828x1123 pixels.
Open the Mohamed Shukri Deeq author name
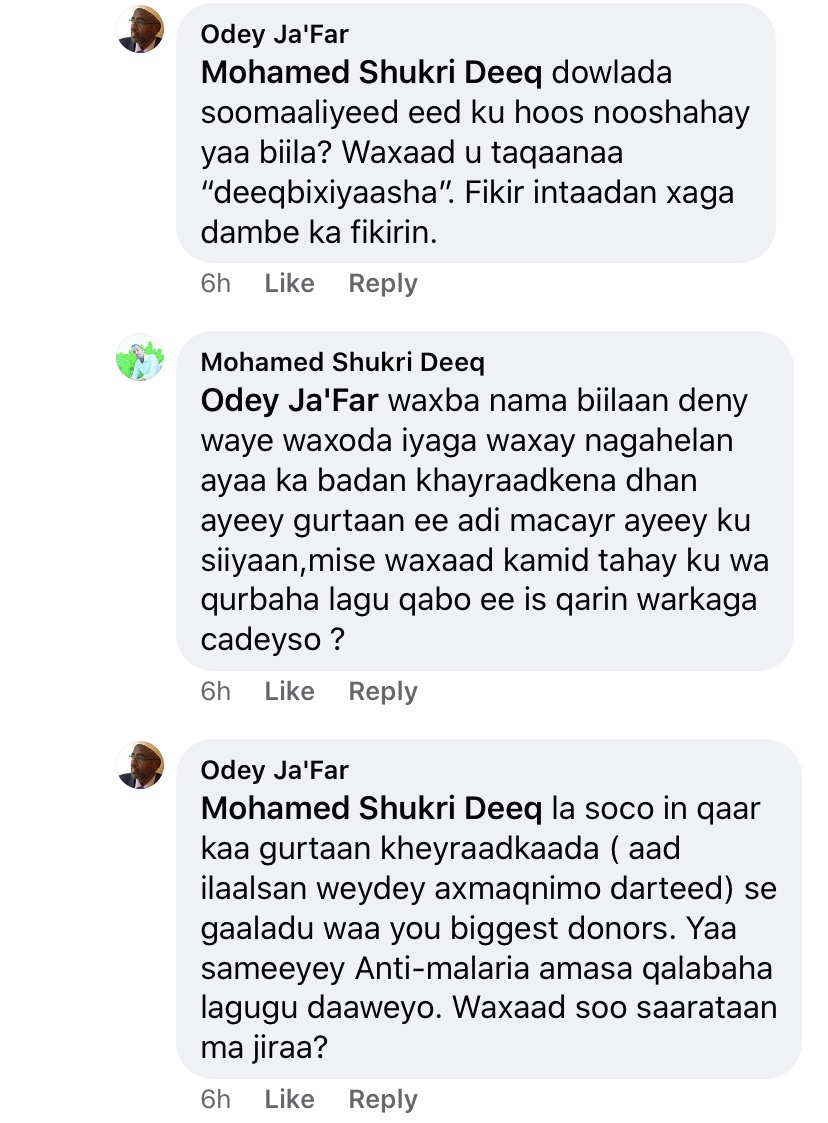point(342,362)
